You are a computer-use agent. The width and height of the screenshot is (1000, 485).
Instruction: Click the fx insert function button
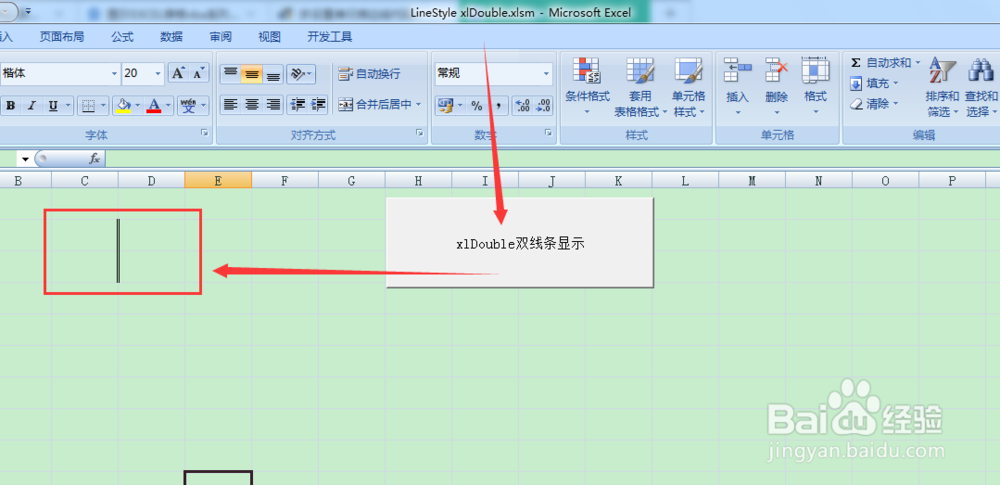tap(94, 158)
